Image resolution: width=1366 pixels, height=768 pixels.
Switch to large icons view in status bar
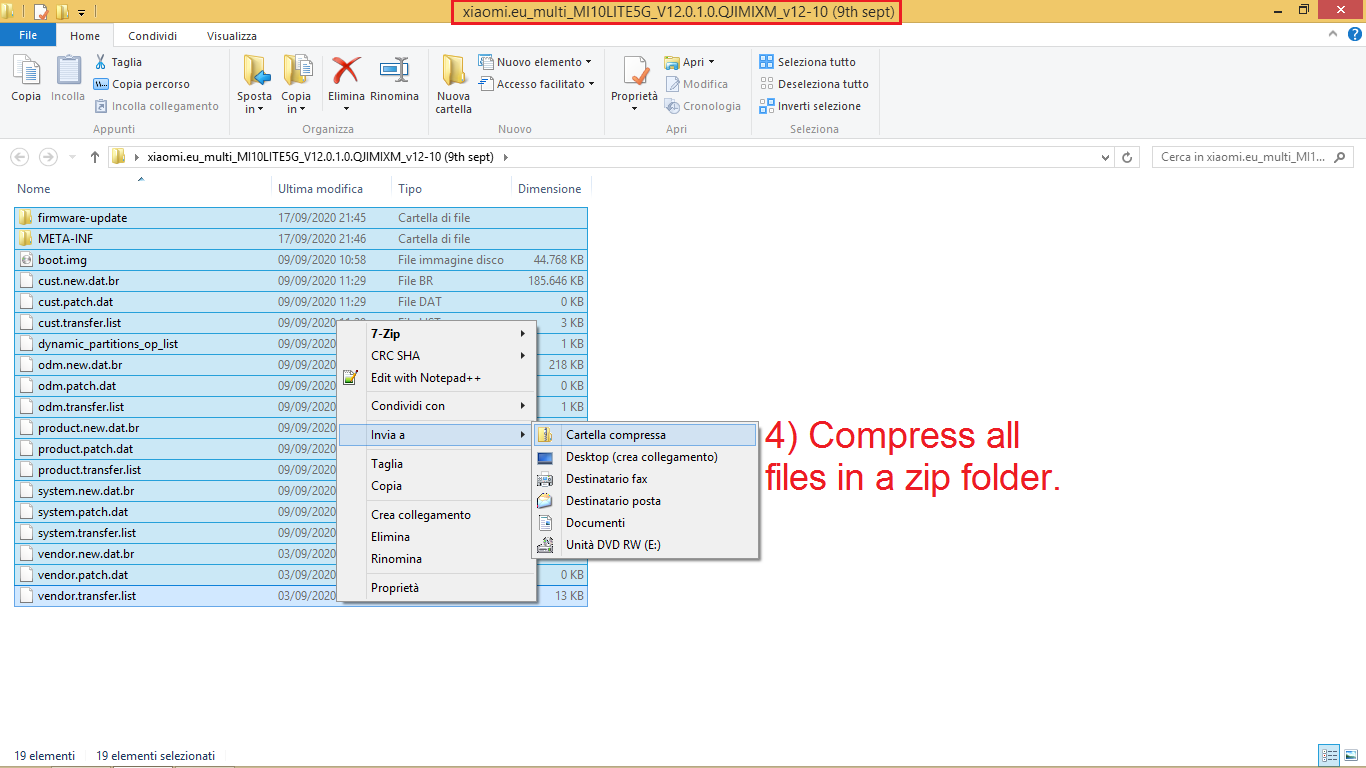click(x=1350, y=756)
